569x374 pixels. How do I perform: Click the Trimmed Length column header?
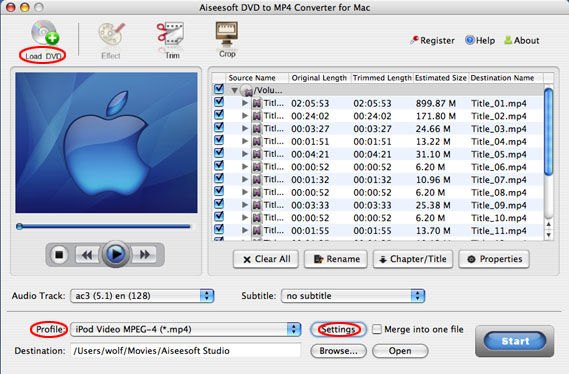click(382, 78)
